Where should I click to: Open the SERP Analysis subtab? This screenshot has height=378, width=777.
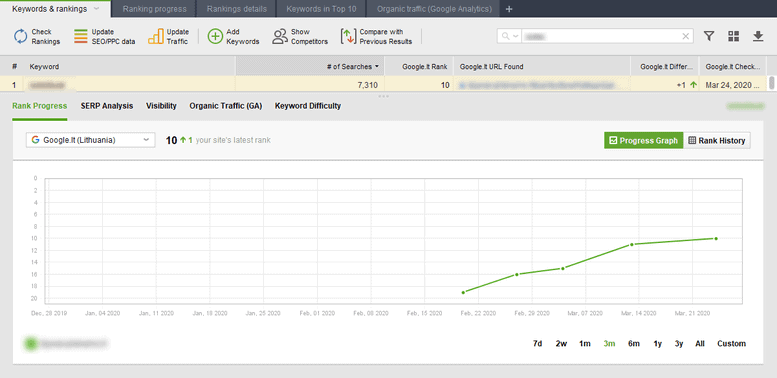coord(107,106)
